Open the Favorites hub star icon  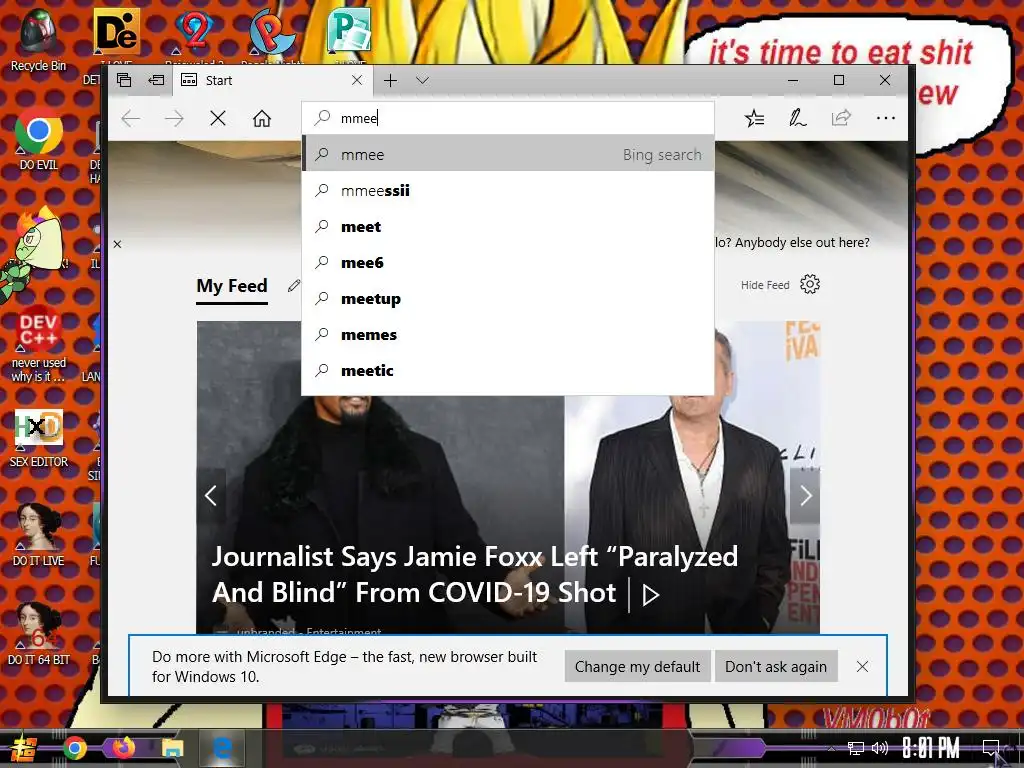(754, 118)
